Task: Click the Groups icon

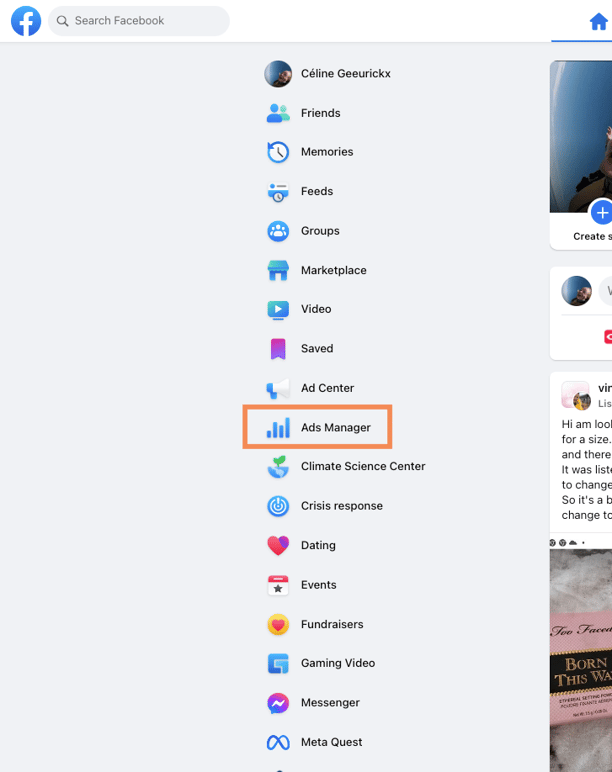Action: pos(278,231)
